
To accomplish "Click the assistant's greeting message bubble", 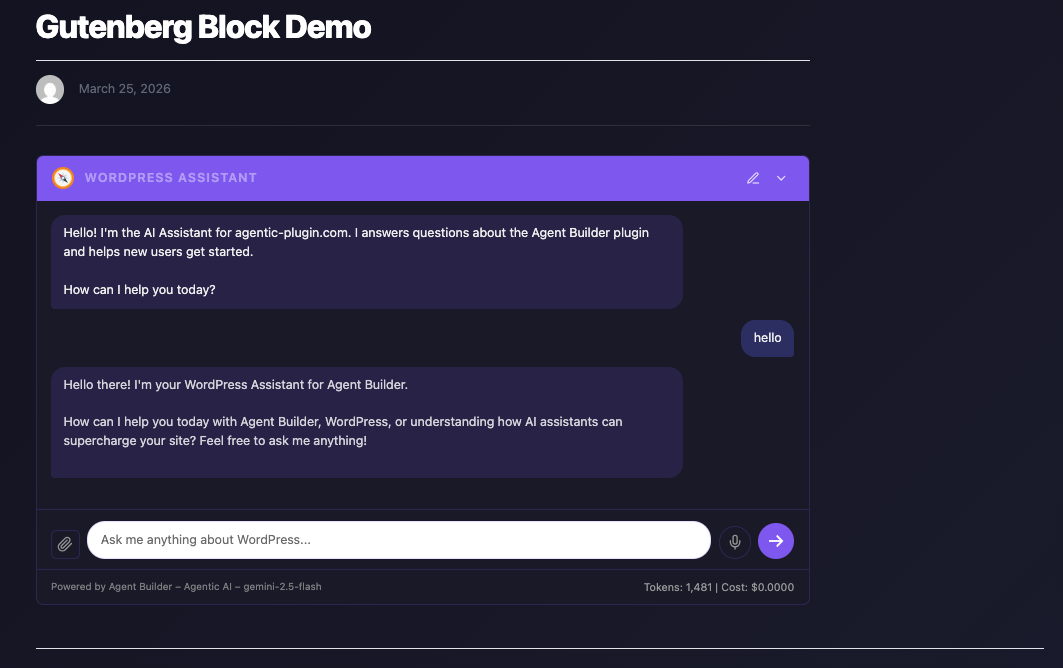I will coord(366,260).
